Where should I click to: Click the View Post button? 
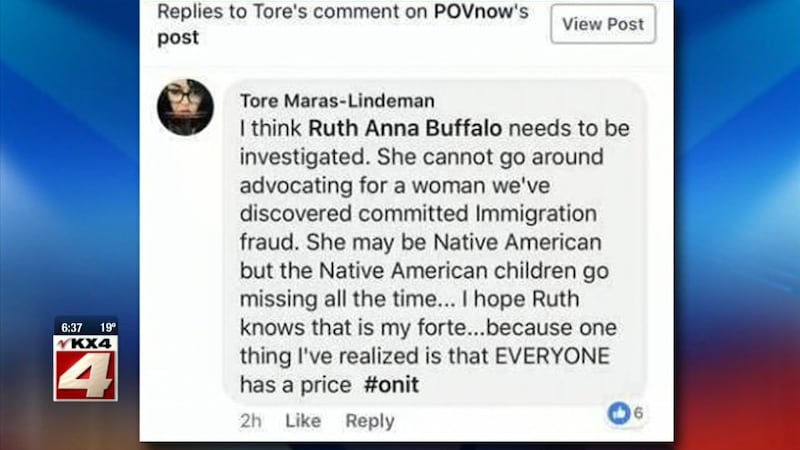[x=603, y=23]
